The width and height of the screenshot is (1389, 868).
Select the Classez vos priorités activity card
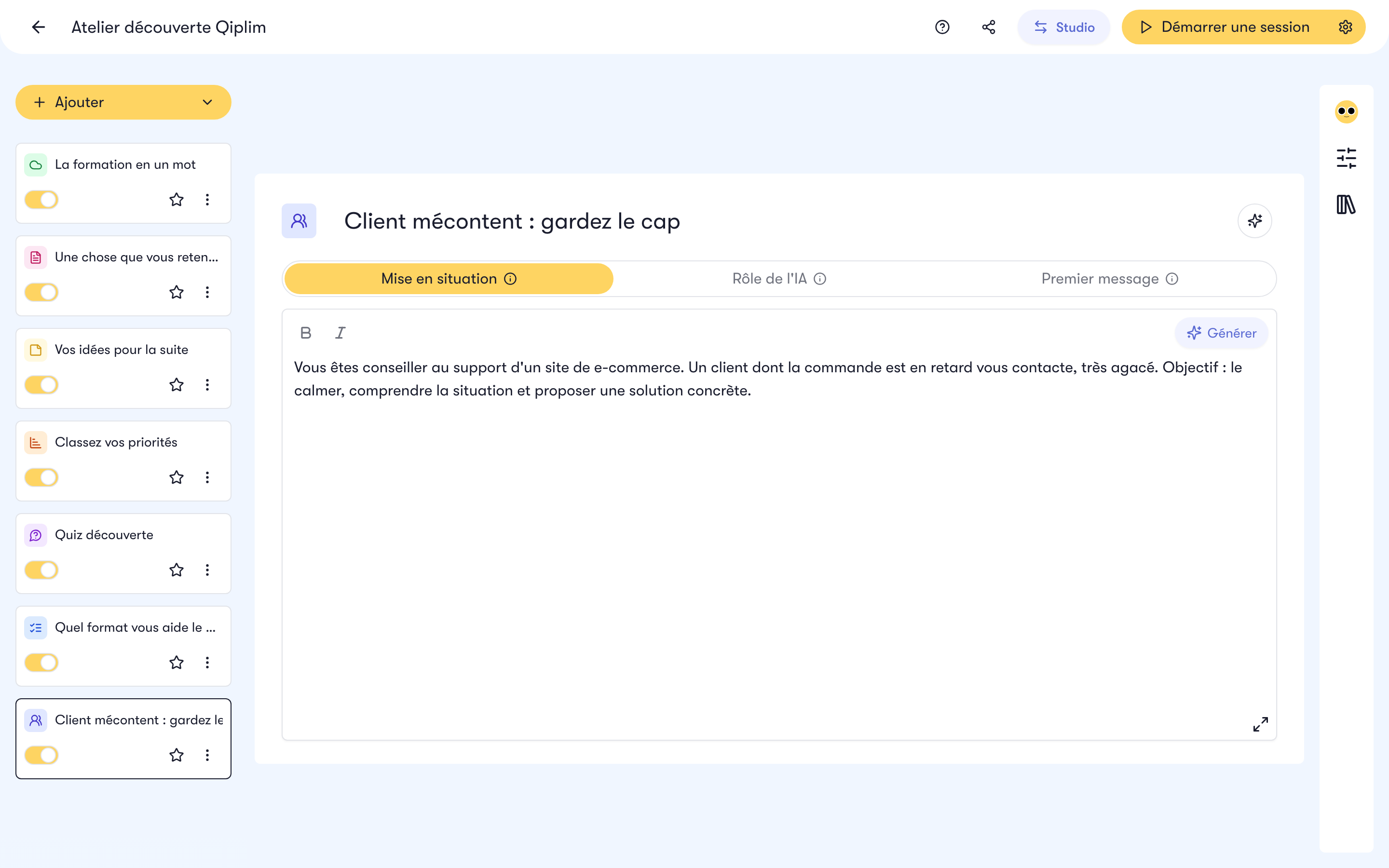coord(123,461)
